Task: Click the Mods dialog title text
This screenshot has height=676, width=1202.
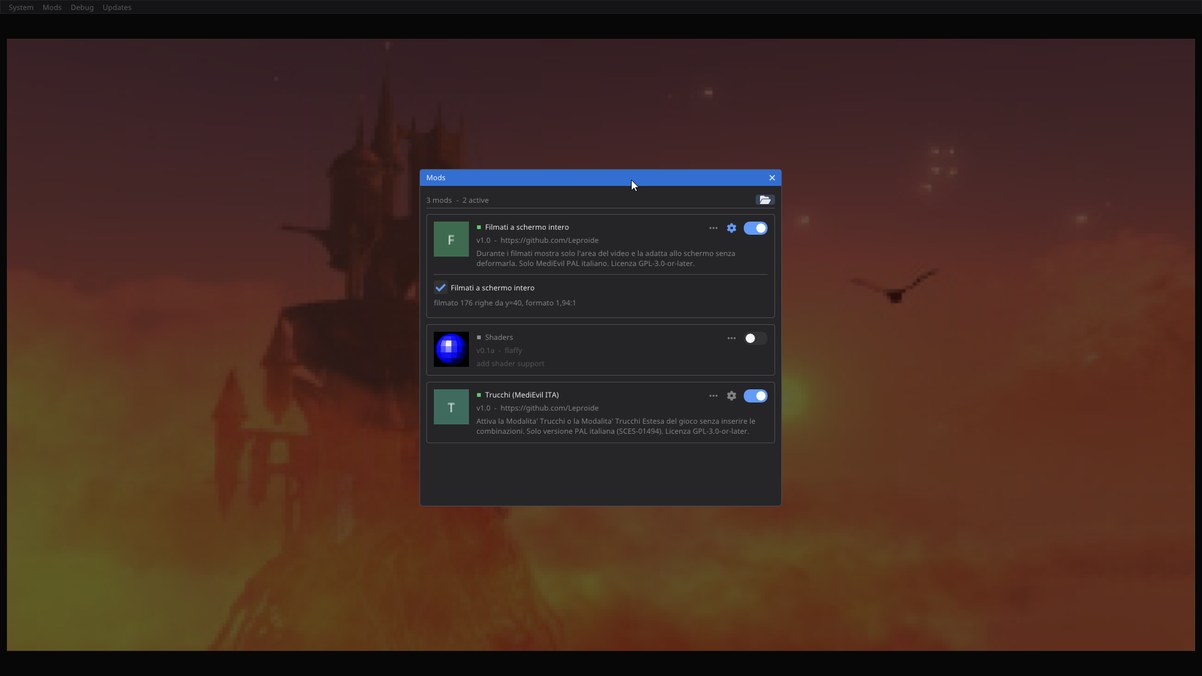Action: 436,178
